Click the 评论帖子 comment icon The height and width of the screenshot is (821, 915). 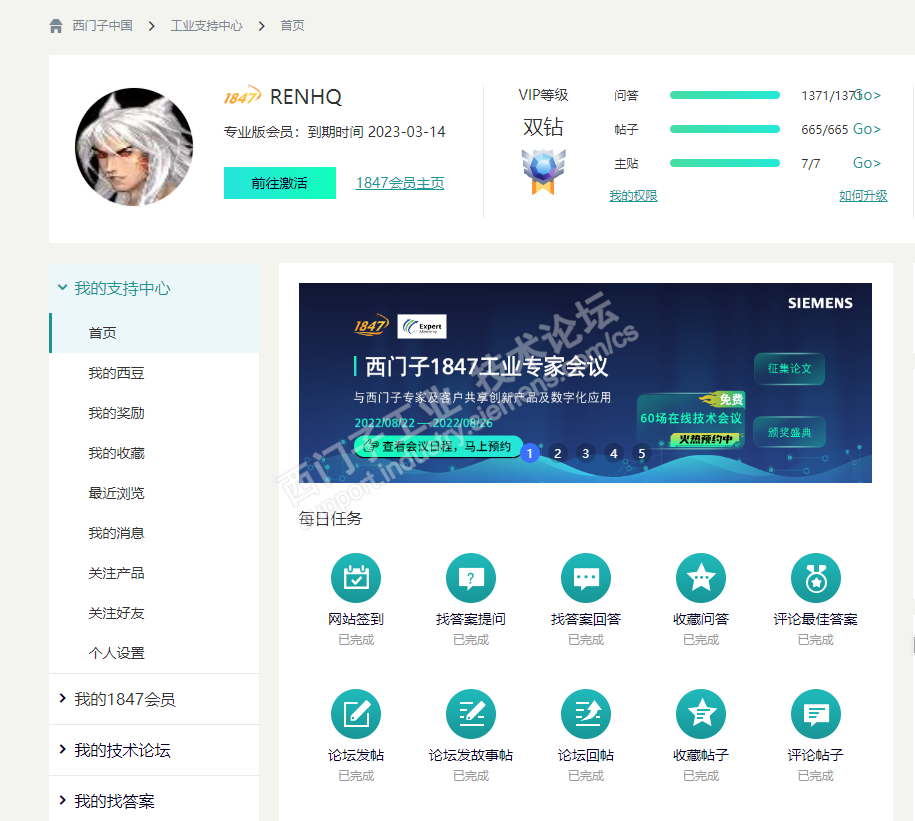[816, 714]
